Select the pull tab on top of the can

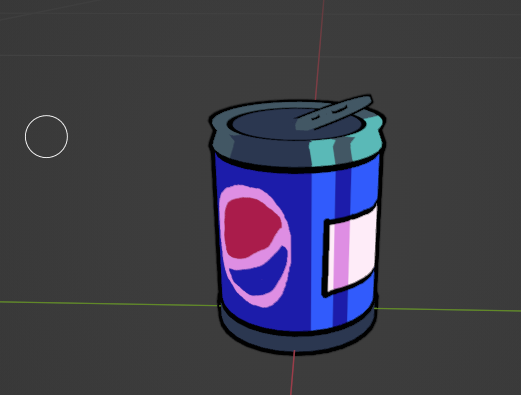333,113
